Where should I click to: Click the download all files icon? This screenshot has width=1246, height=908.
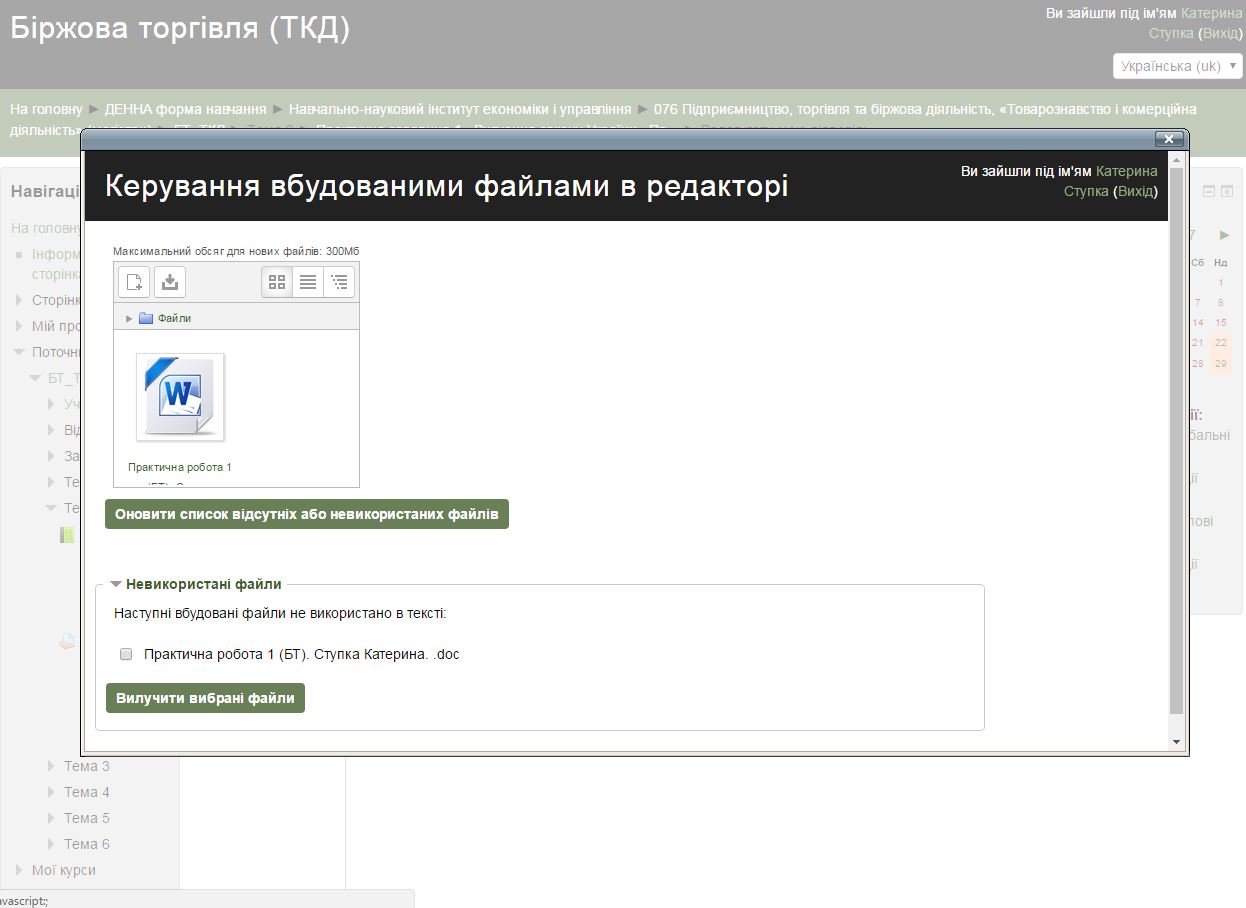(x=169, y=281)
